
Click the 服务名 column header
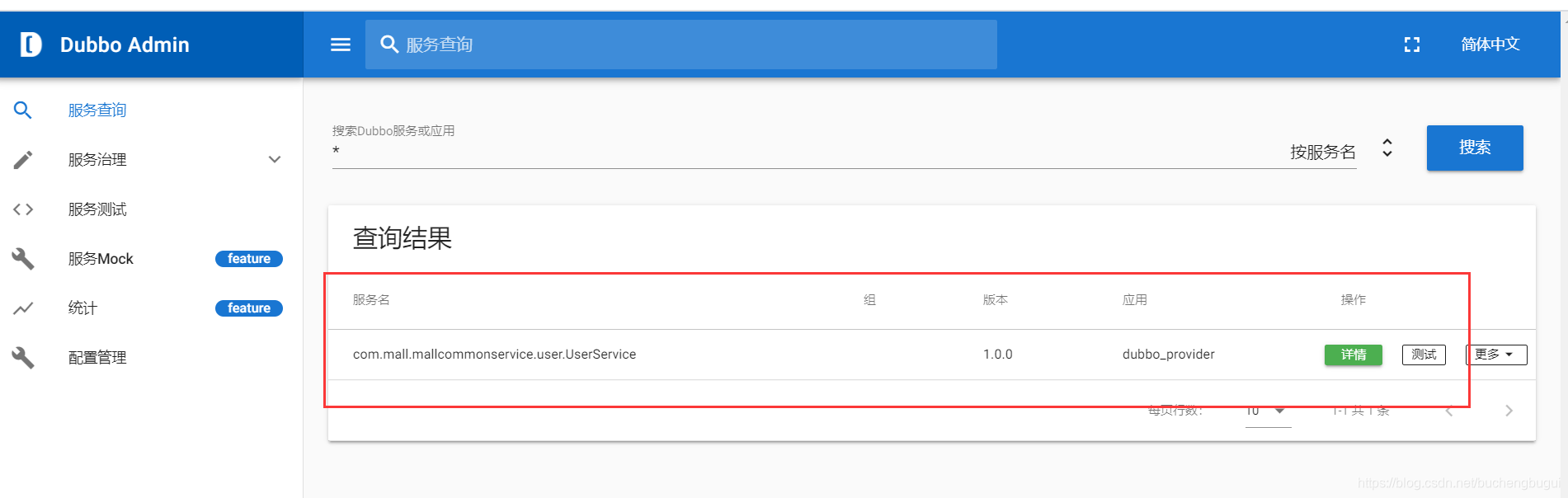pos(371,300)
